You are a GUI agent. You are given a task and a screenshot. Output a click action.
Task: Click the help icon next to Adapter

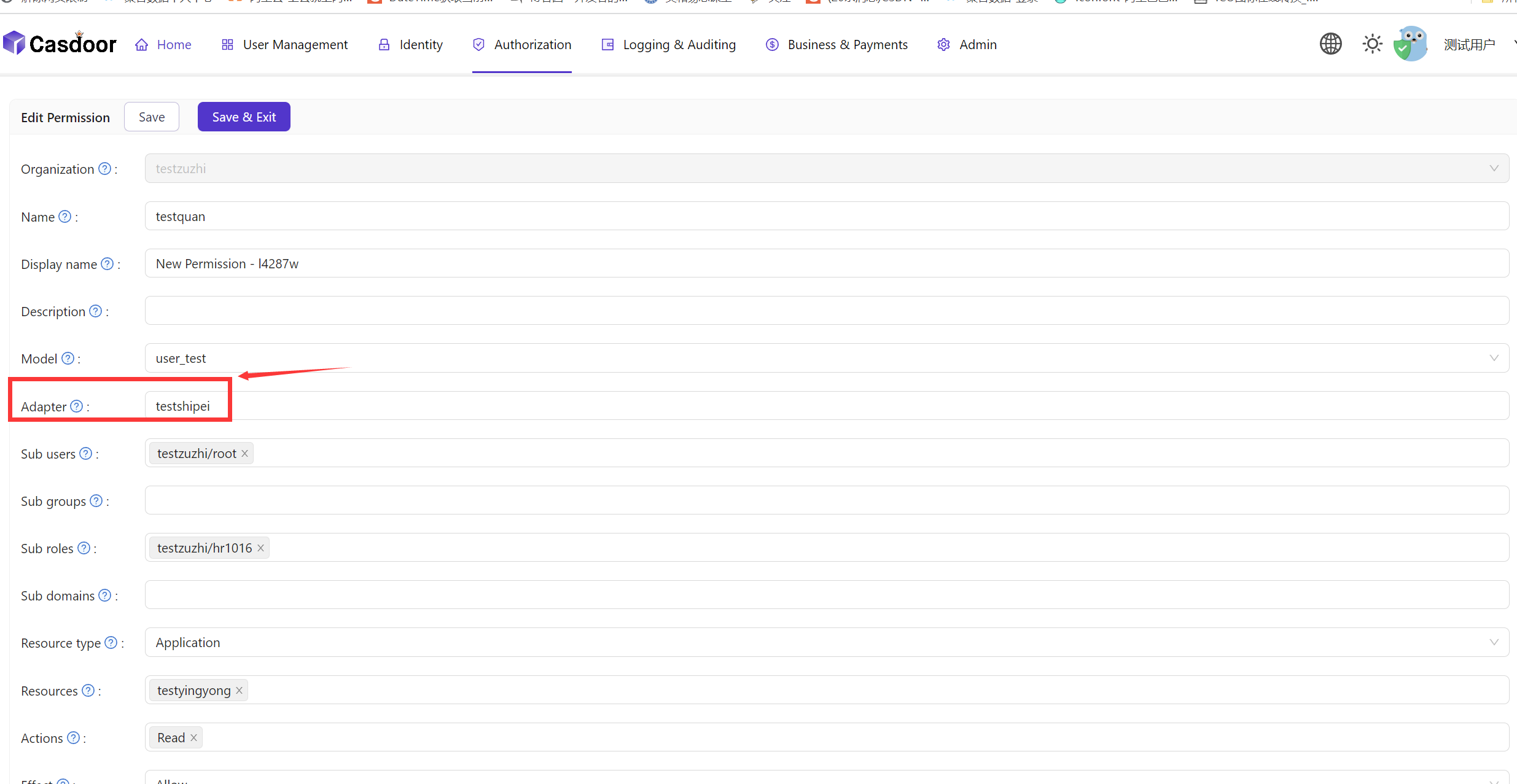(77, 406)
